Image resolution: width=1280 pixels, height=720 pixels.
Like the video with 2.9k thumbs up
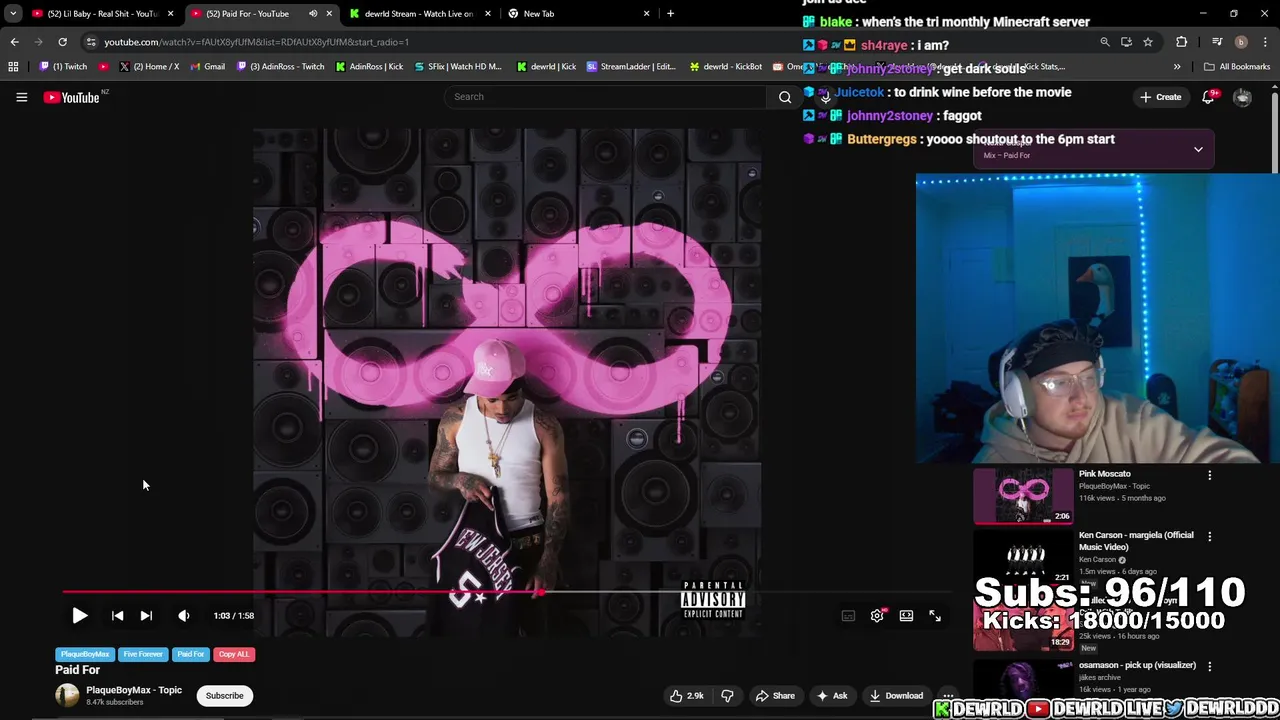click(x=687, y=696)
